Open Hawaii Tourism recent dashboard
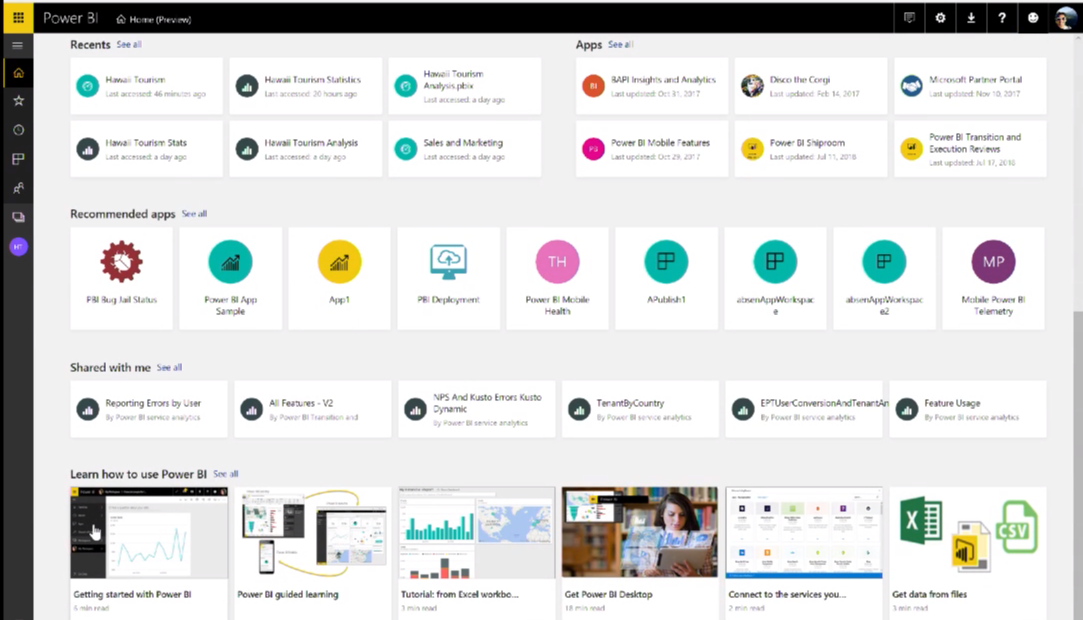Image resolution: width=1083 pixels, height=620 pixels. click(146, 86)
